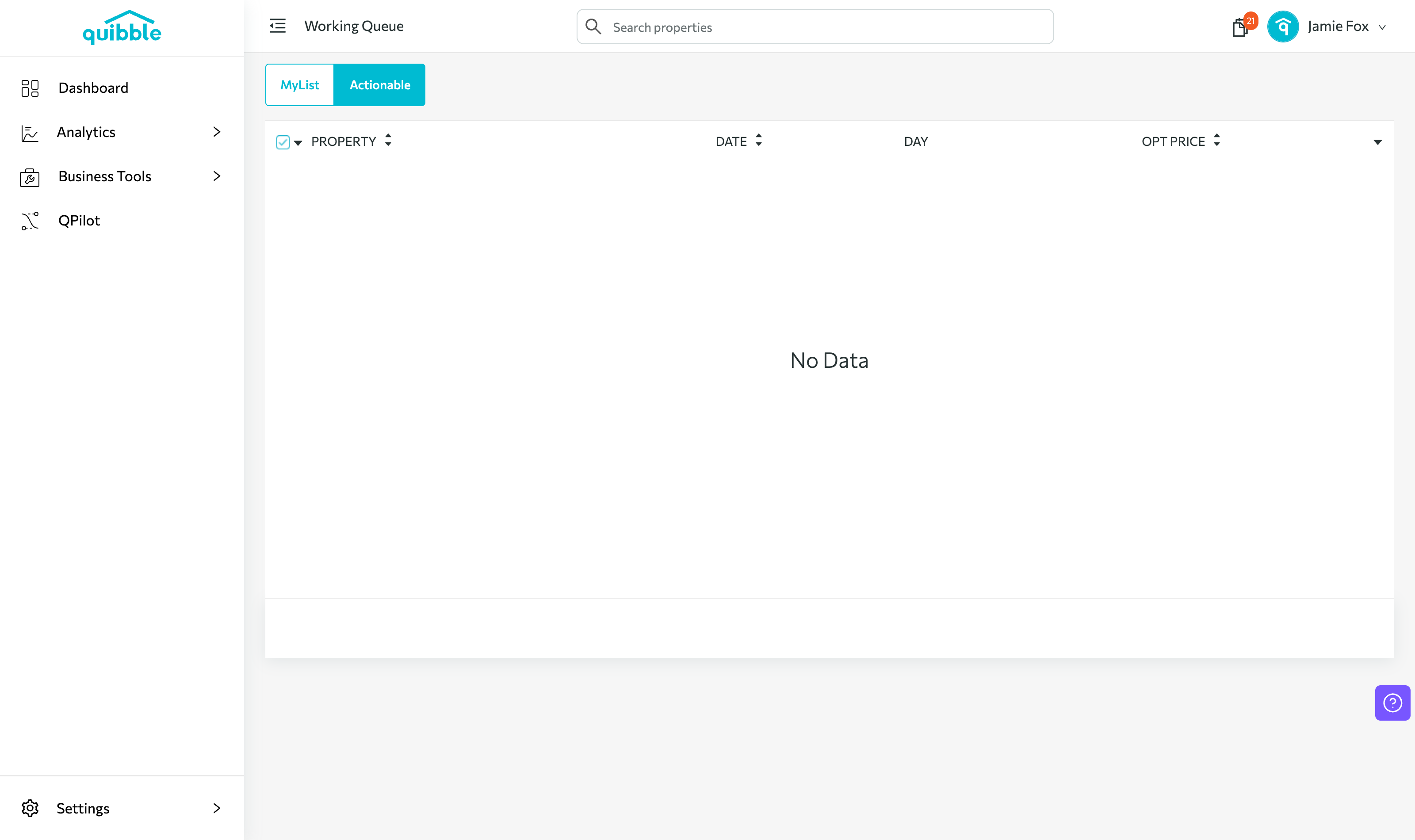Open Dashboard from the sidebar icon
Viewport: 1415px width, 840px height.
30,88
